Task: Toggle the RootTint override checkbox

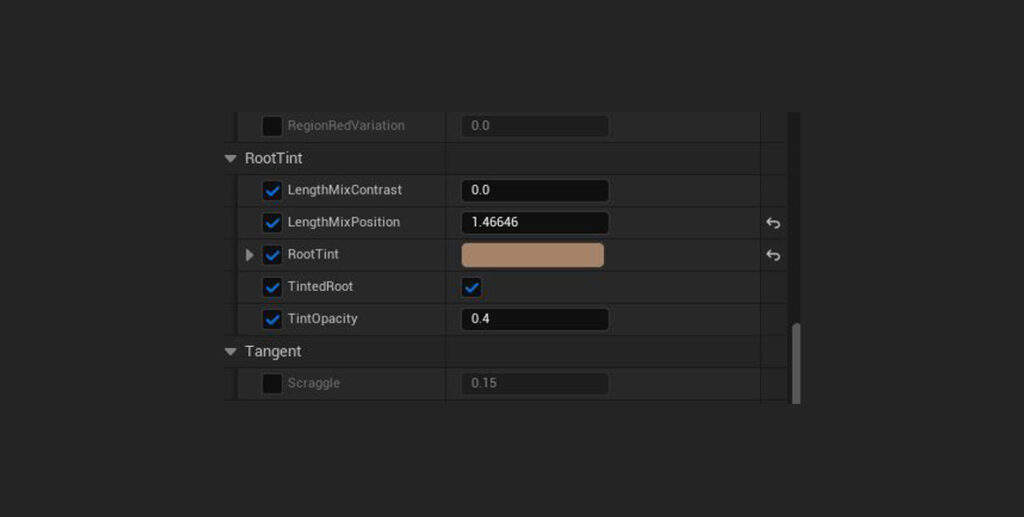Action: (x=272, y=255)
